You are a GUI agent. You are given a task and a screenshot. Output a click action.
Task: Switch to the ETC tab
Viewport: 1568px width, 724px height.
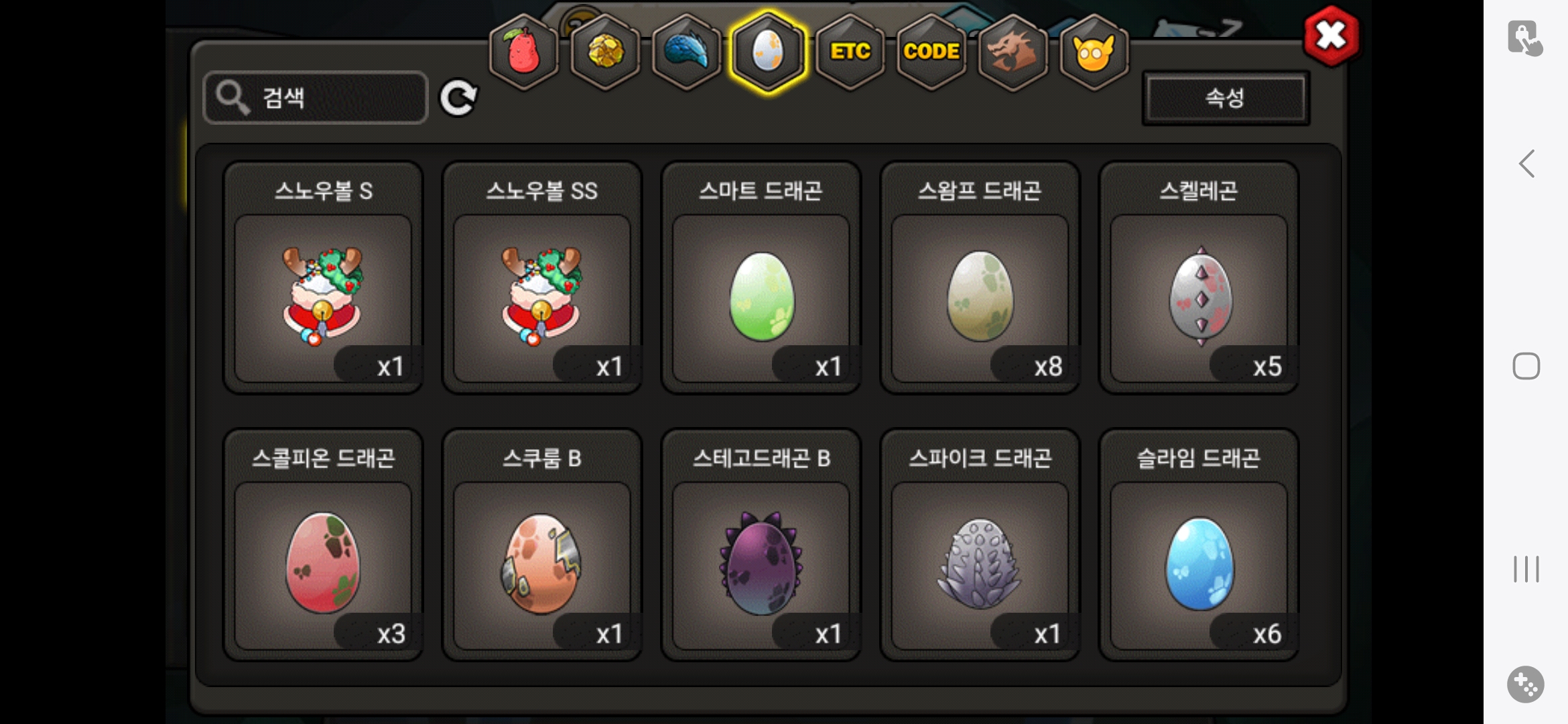point(850,52)
